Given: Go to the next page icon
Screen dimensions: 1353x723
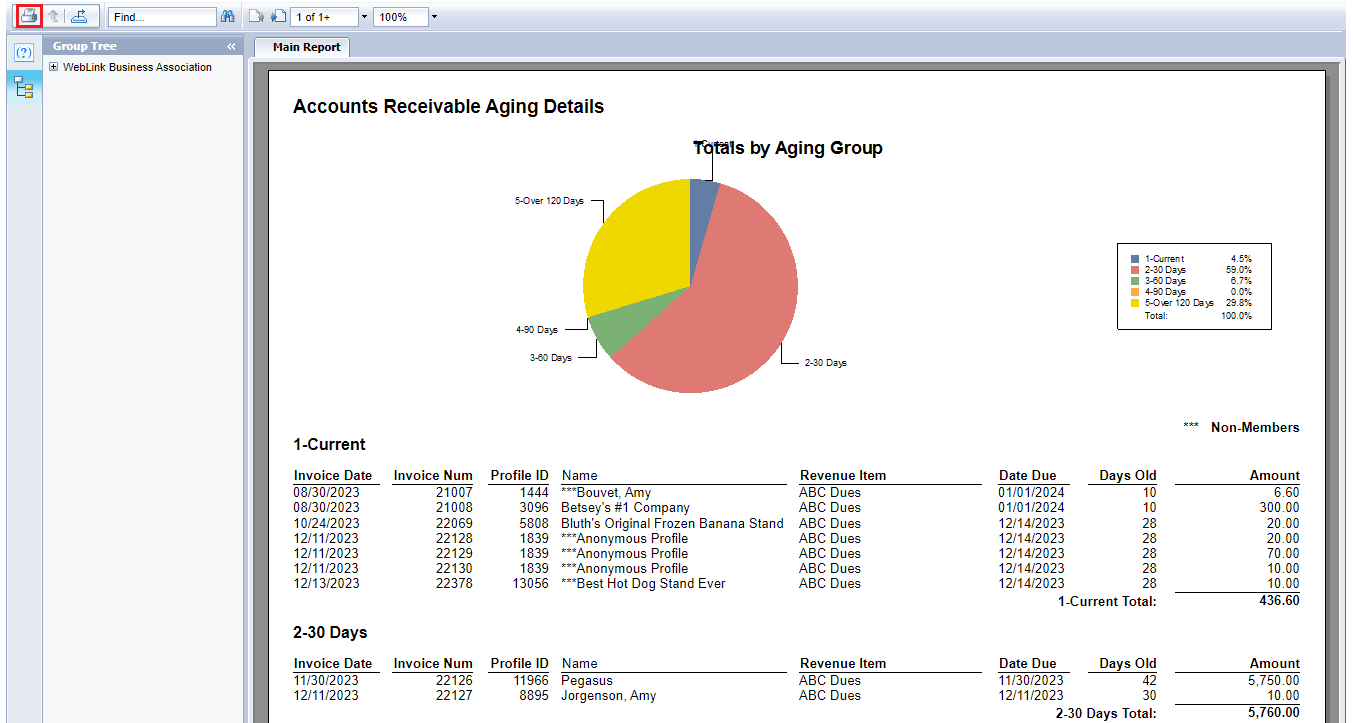Looking at the screenshot, I should pyautogui.click(x=279, y=17).
